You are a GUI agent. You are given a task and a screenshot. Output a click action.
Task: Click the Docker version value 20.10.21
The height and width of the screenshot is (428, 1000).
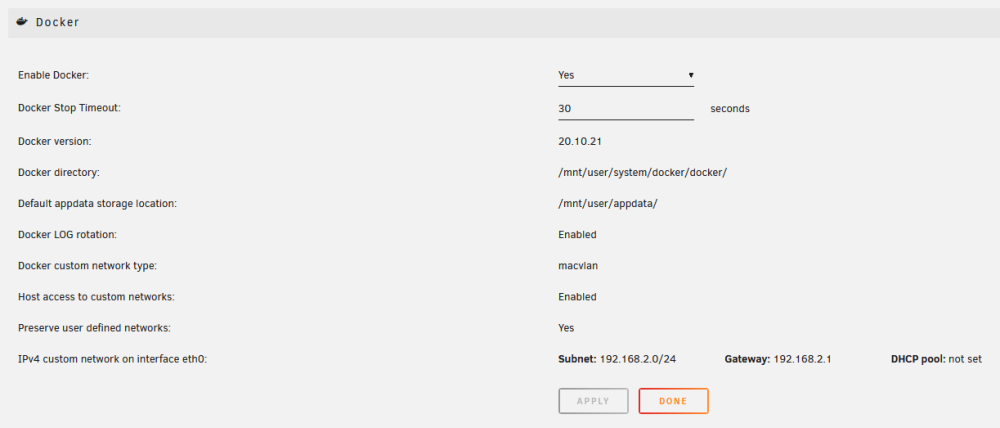pyautogui.click(x=580, y=141)
